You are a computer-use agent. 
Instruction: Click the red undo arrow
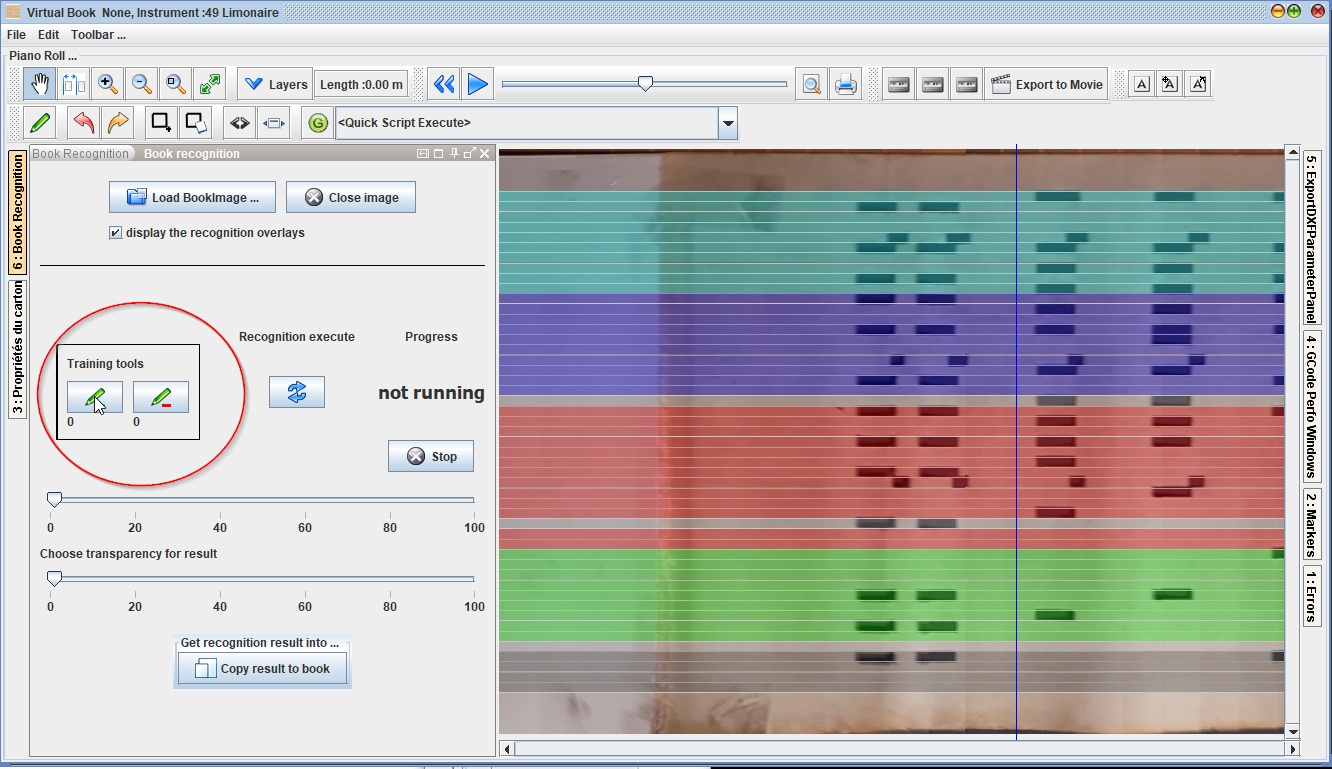(x=84, y=123)
